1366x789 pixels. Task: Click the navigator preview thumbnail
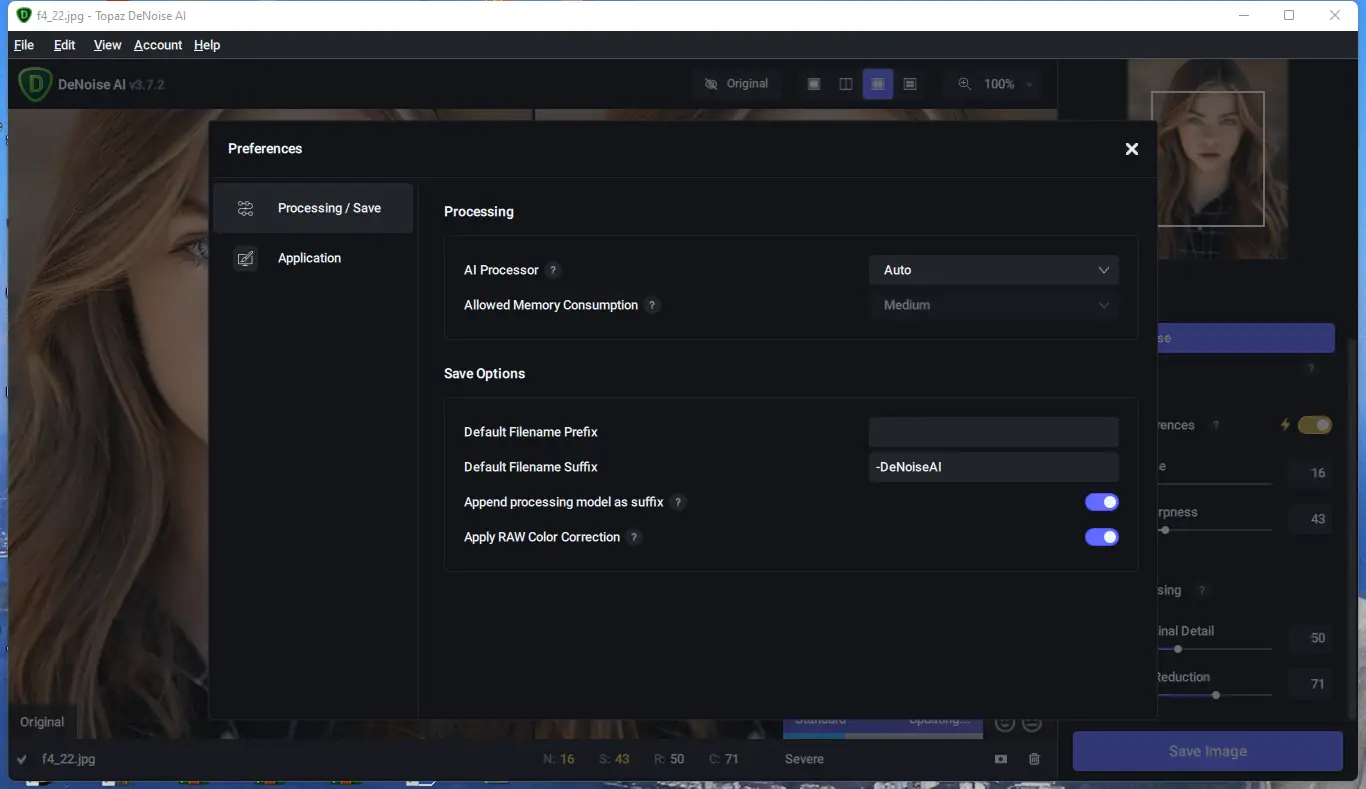[x=1207, y=159]
